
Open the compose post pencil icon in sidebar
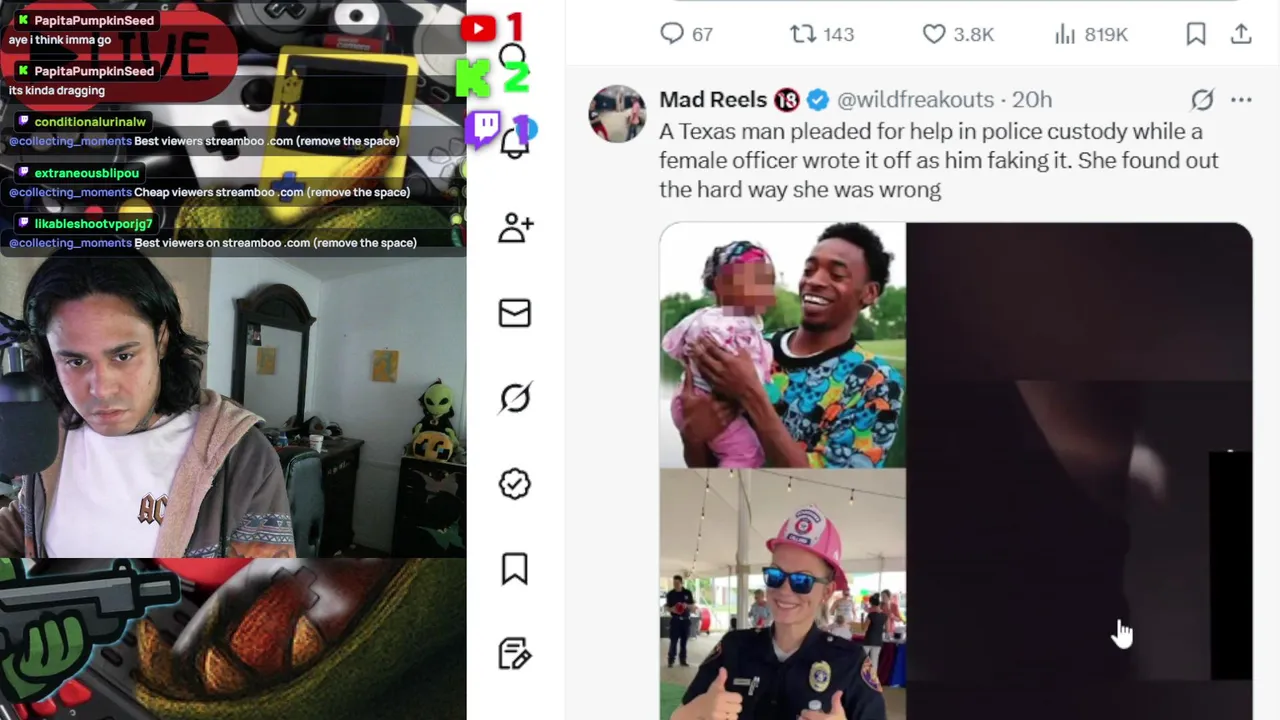click(x=515, y=654)
